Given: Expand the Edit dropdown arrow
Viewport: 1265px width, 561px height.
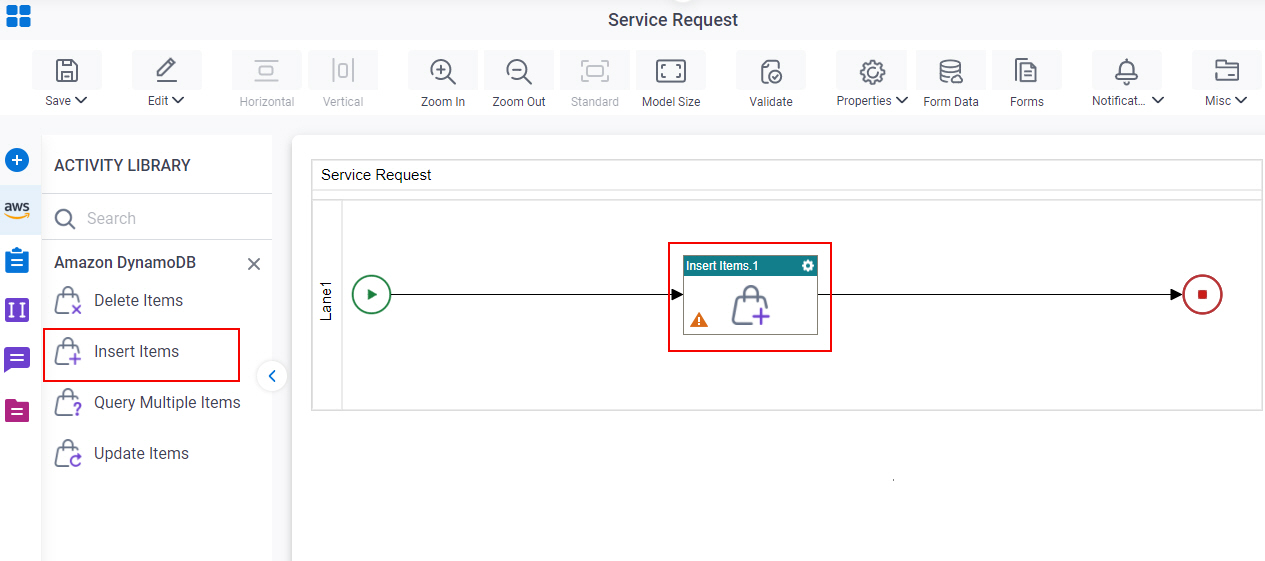Looking at the screenshot, I should click(x=179, y=100).
